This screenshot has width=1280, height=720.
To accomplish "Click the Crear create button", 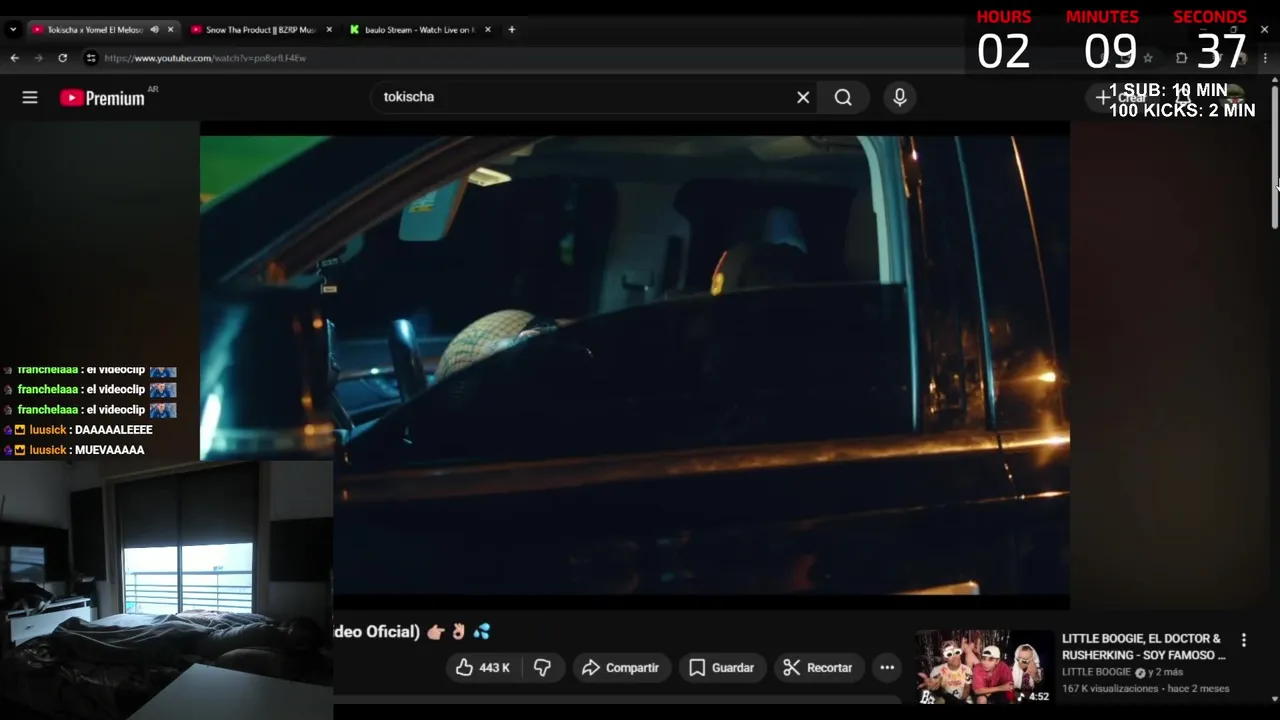I will point(1121,97).
